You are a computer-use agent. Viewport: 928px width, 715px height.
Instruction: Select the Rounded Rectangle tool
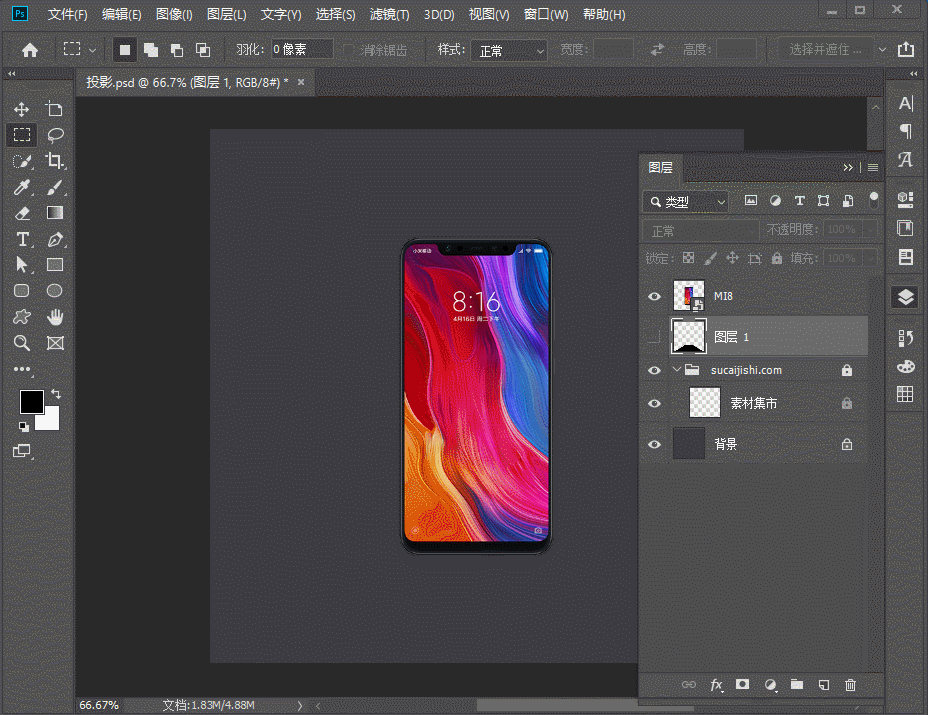(x=22, y=291)
